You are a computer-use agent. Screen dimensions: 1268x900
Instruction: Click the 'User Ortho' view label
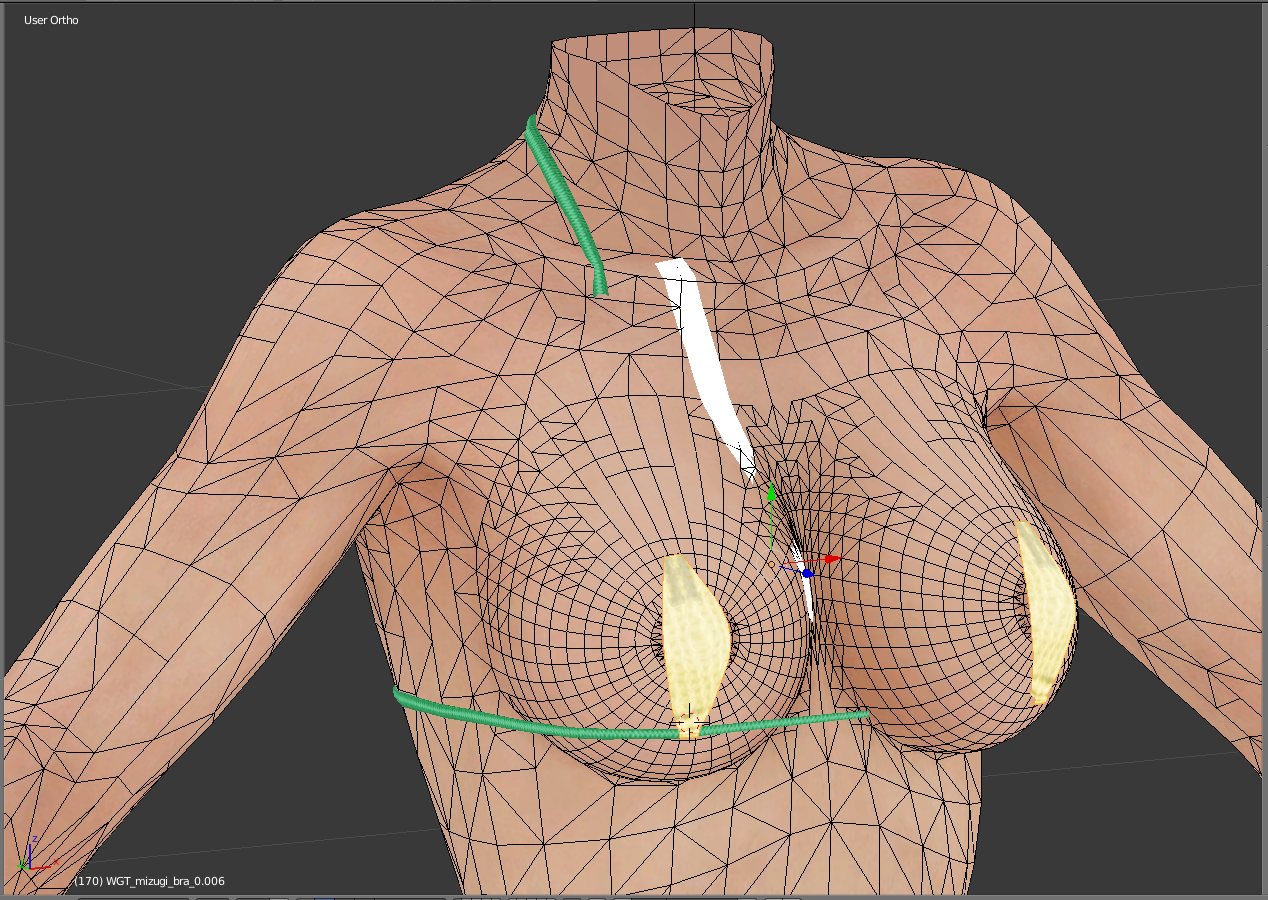[51, 20]
